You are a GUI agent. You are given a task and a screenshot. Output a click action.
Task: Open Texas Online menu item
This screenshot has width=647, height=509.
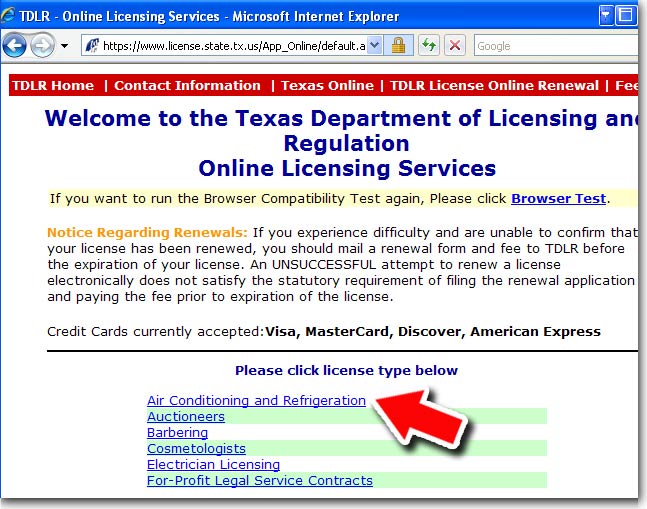(x=327, y=85)
